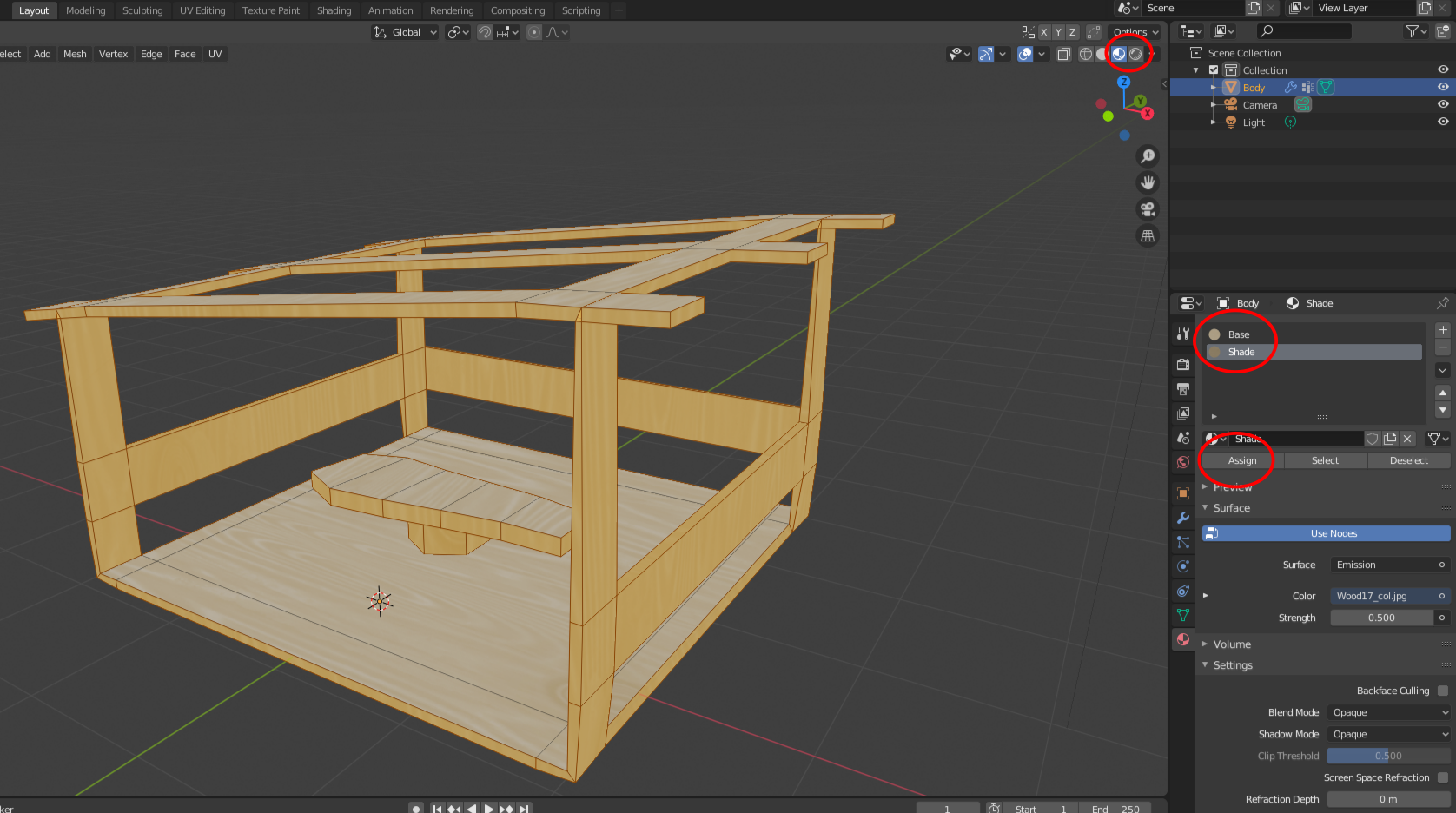Image resolution: width=1456 pixels, height=813 pixels.
Task: Open the World properties tab
Action: 1182,462
